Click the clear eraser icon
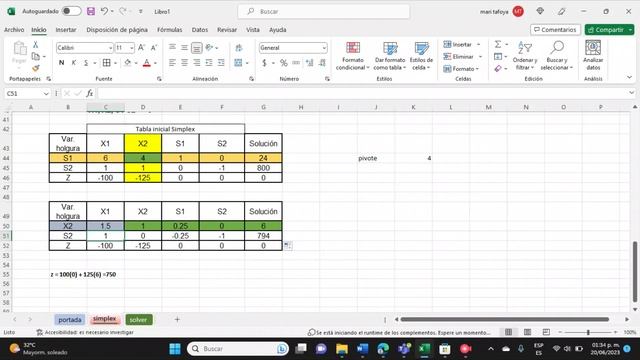 click(x=498, y=69)
